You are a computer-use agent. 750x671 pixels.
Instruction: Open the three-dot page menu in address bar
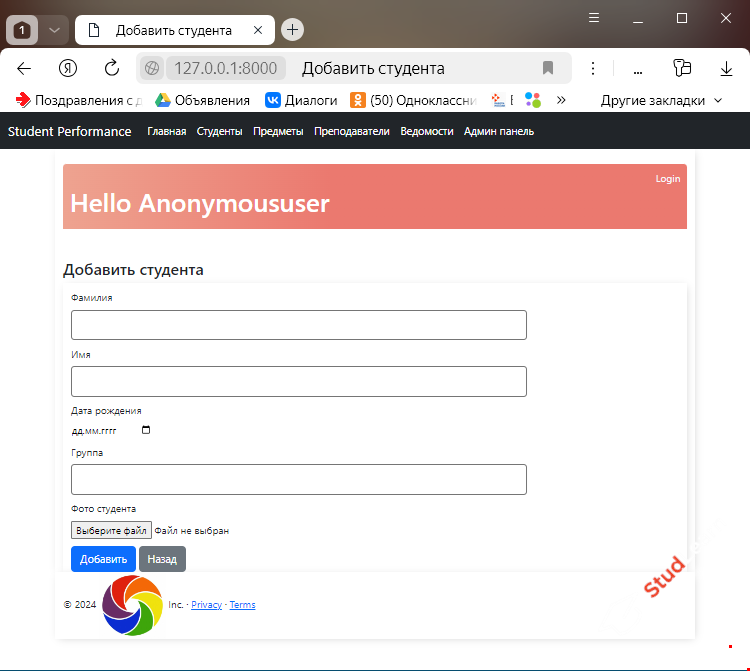point(593,68)
